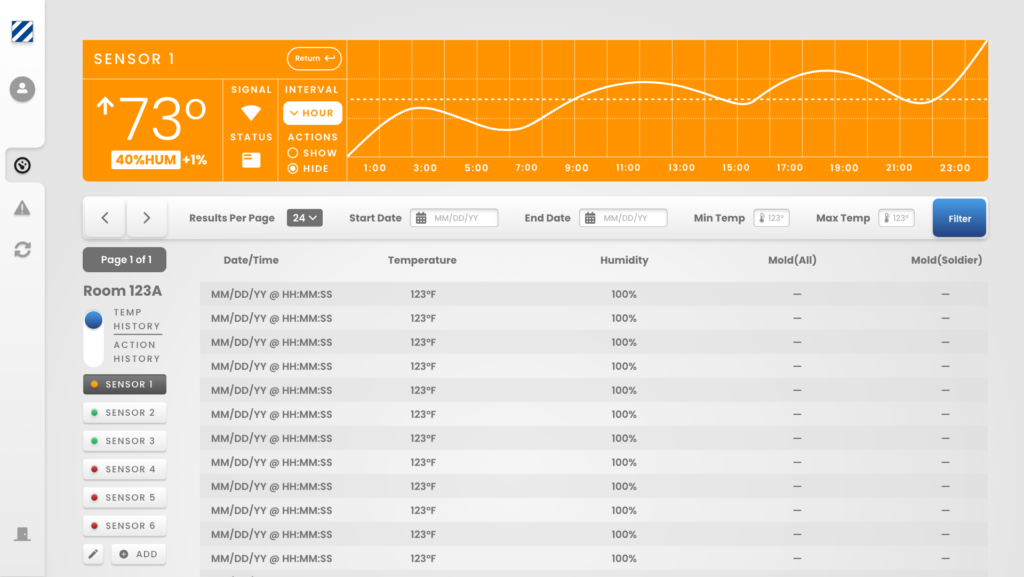Go to next results page arrow

tap(146, 218)
